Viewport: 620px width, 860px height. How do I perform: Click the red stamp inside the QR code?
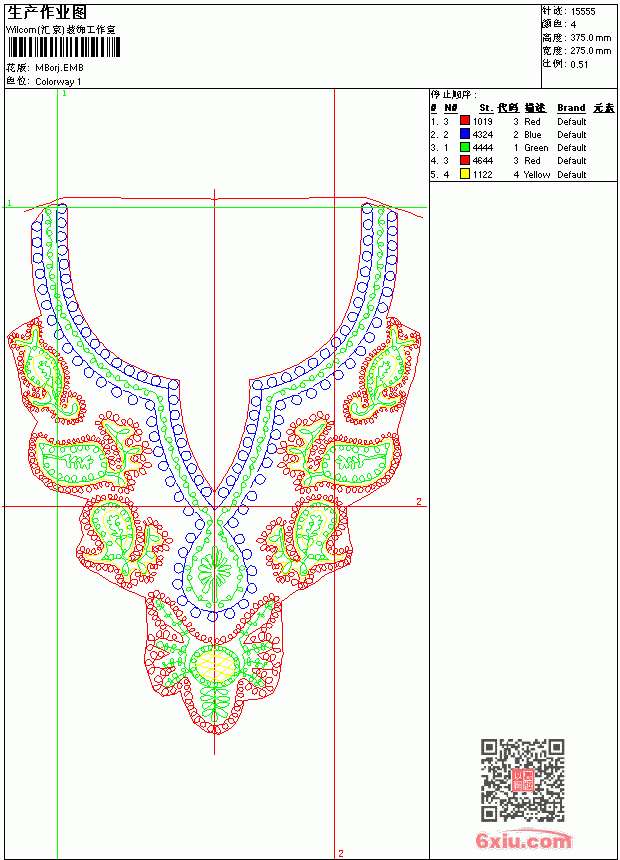coord(522,780)
